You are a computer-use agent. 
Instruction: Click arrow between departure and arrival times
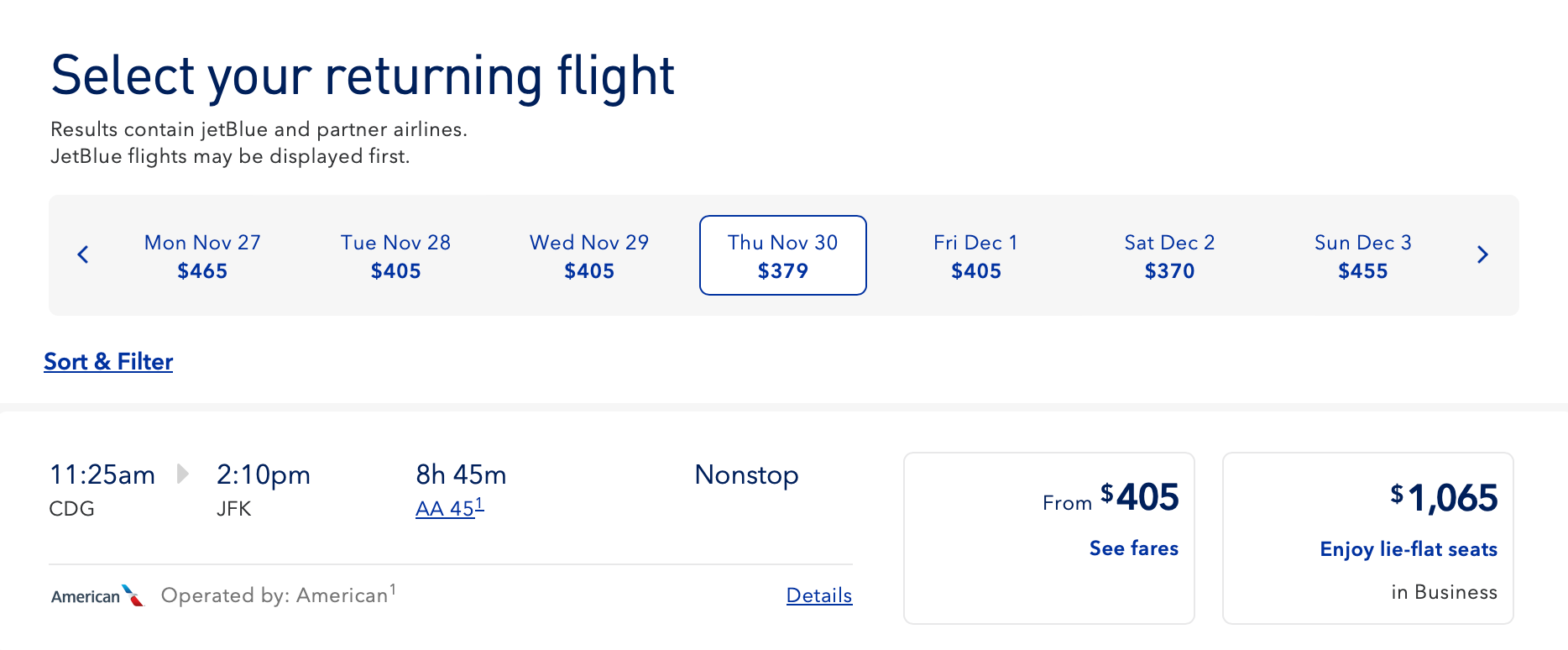click(x=182, y=474)
